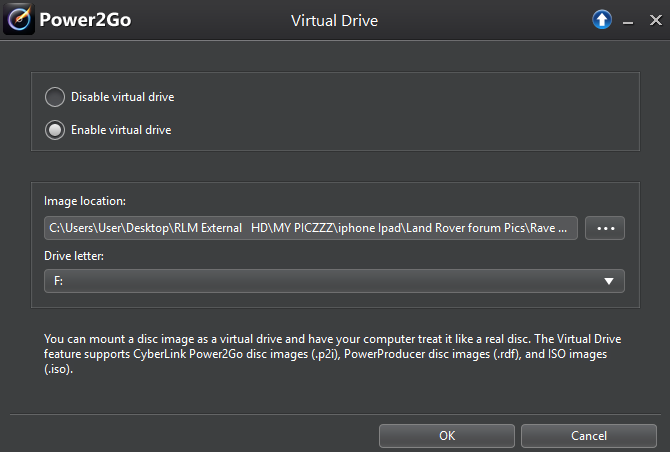The height and width of the screenshot is (452, 670).
Task: Click the description text about mounting disc images
Action: 332,354
